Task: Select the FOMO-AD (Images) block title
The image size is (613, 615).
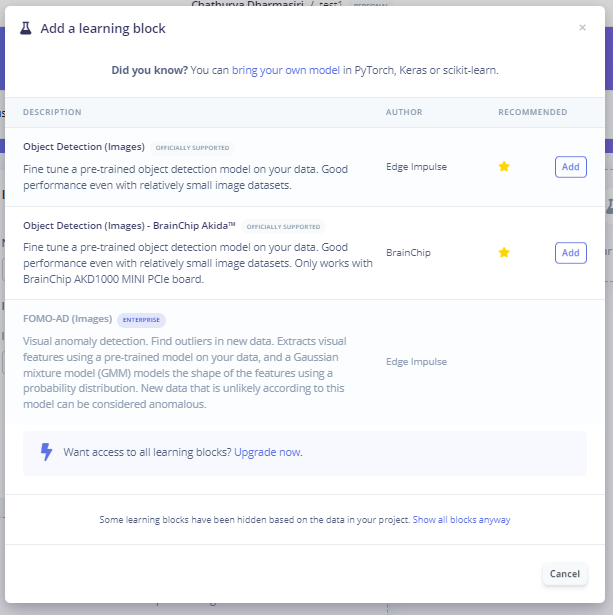Action: tap(67, 320)
